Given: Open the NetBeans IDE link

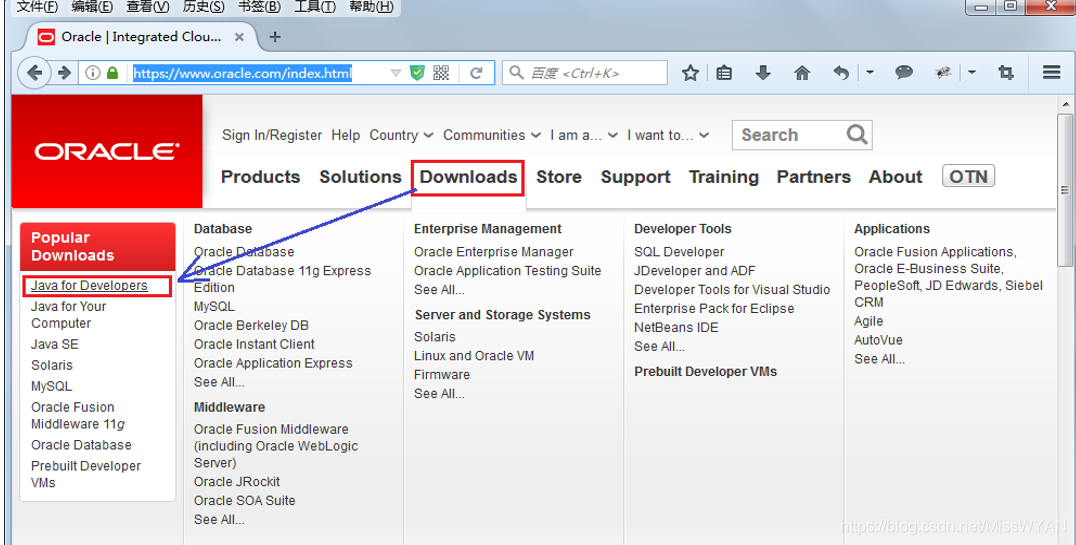Looking at the screenshot, I should pos(676,327).
